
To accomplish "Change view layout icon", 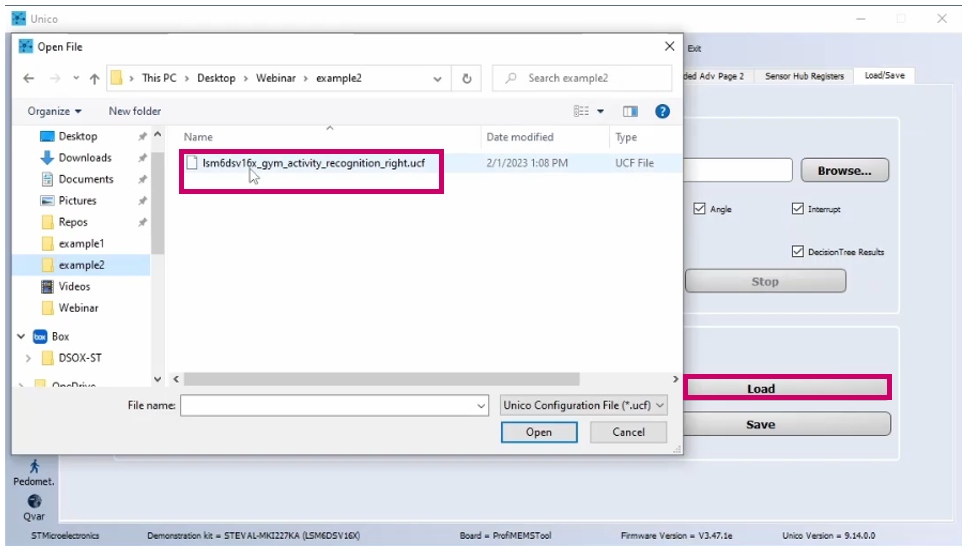I will click(581, 111).
